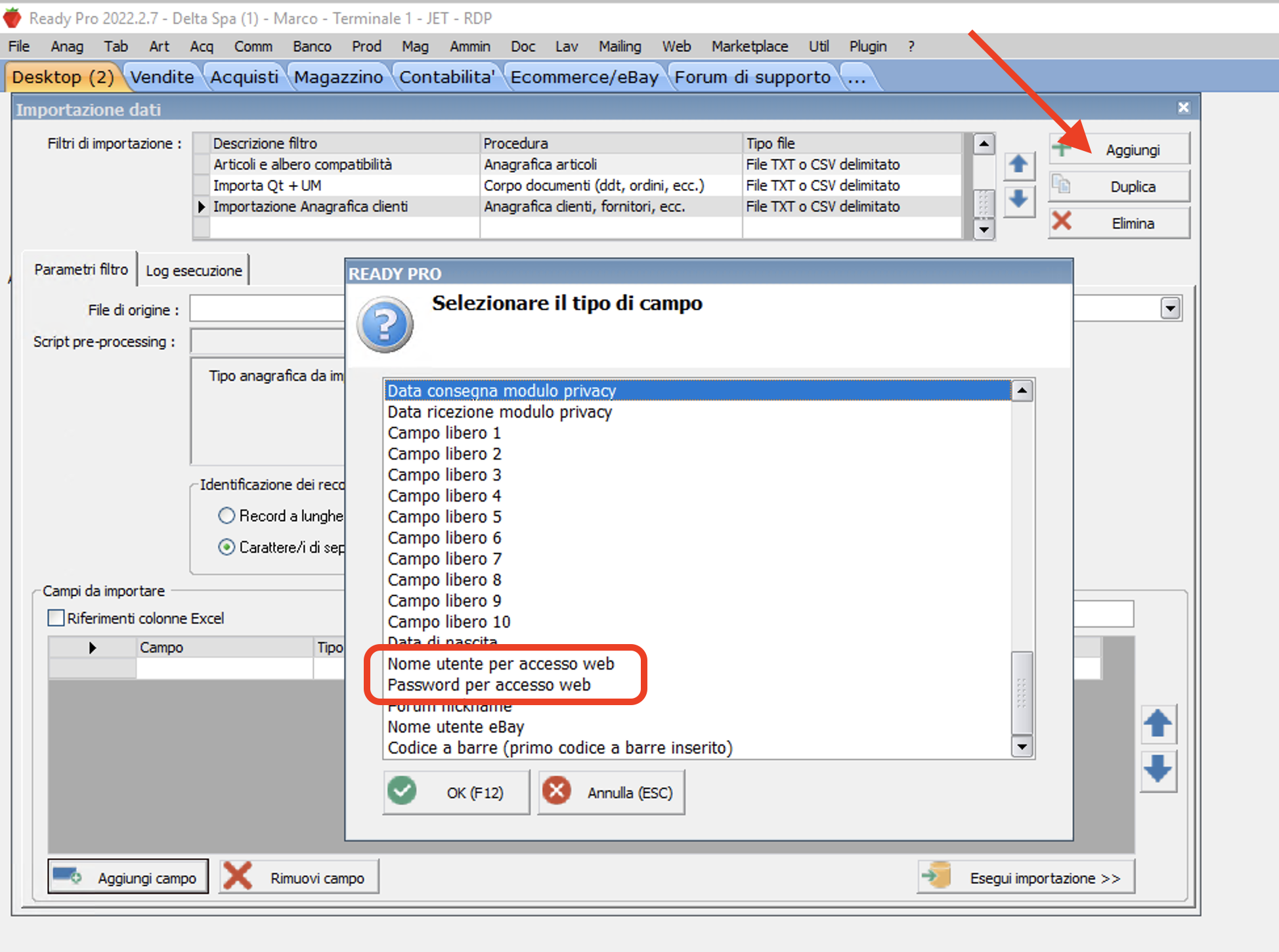
Task: Switch to the Log esecuzione tab
Action: (194, 270)
